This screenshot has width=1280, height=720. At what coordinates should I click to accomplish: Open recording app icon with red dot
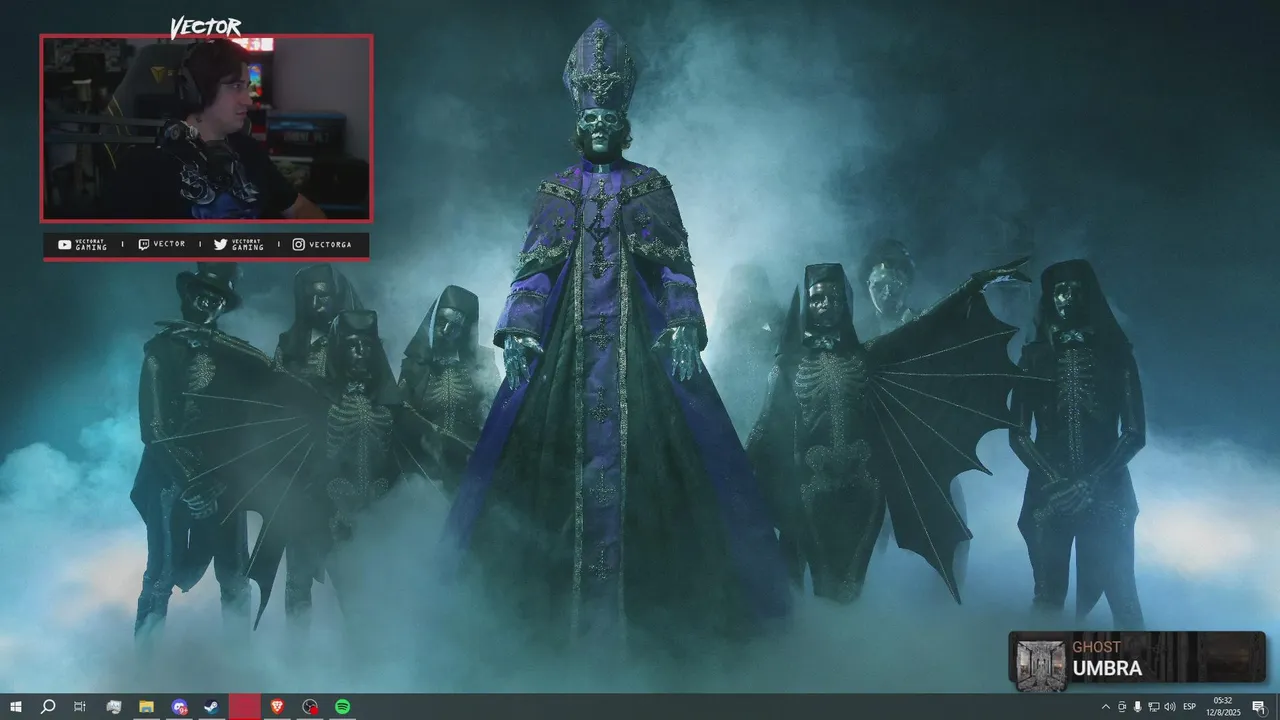coord(310,707)
